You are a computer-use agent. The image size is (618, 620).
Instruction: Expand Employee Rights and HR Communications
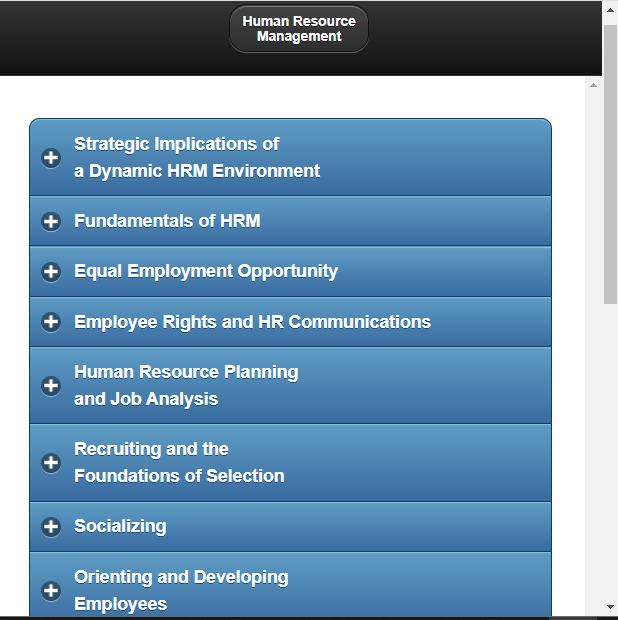pyautogui.click(x=252, y=322)
